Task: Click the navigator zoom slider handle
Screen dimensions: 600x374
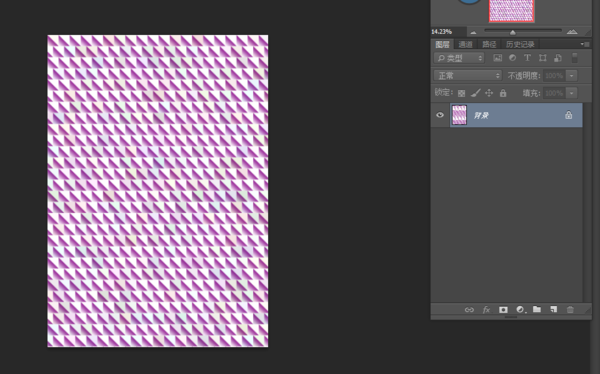Action: [512, 33]
